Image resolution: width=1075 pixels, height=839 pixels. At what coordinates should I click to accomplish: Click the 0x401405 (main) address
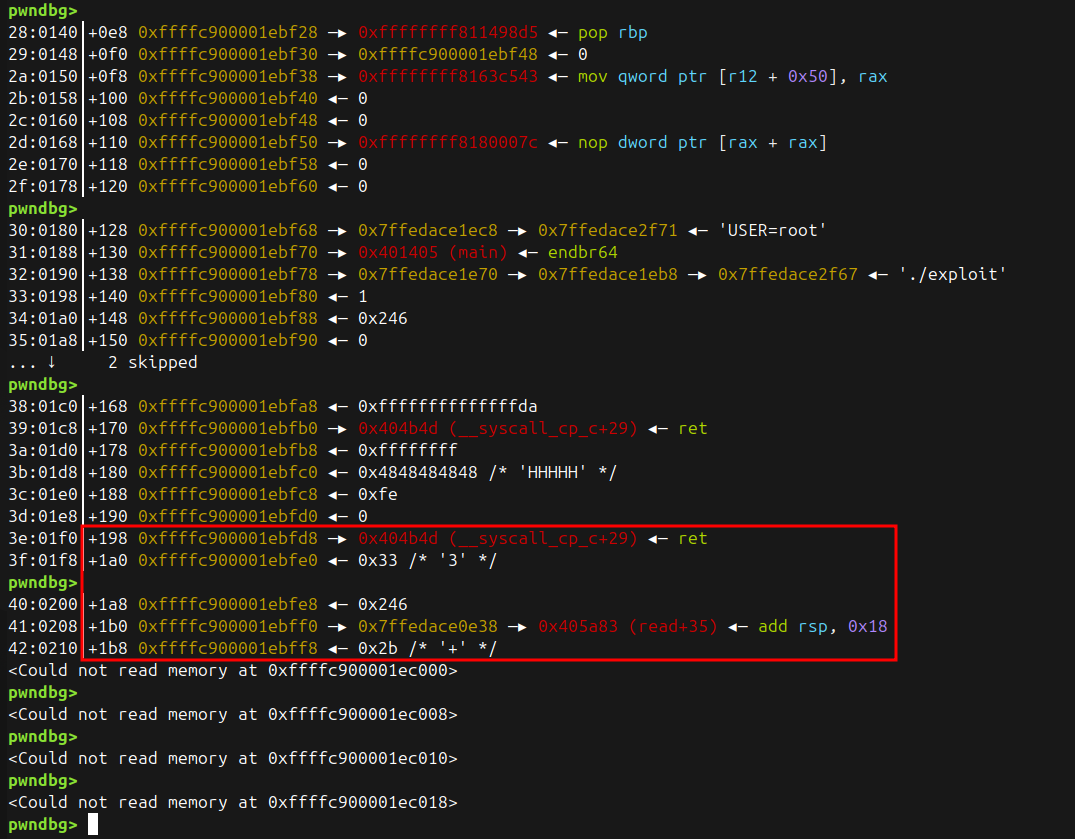[x=434, y=253]
